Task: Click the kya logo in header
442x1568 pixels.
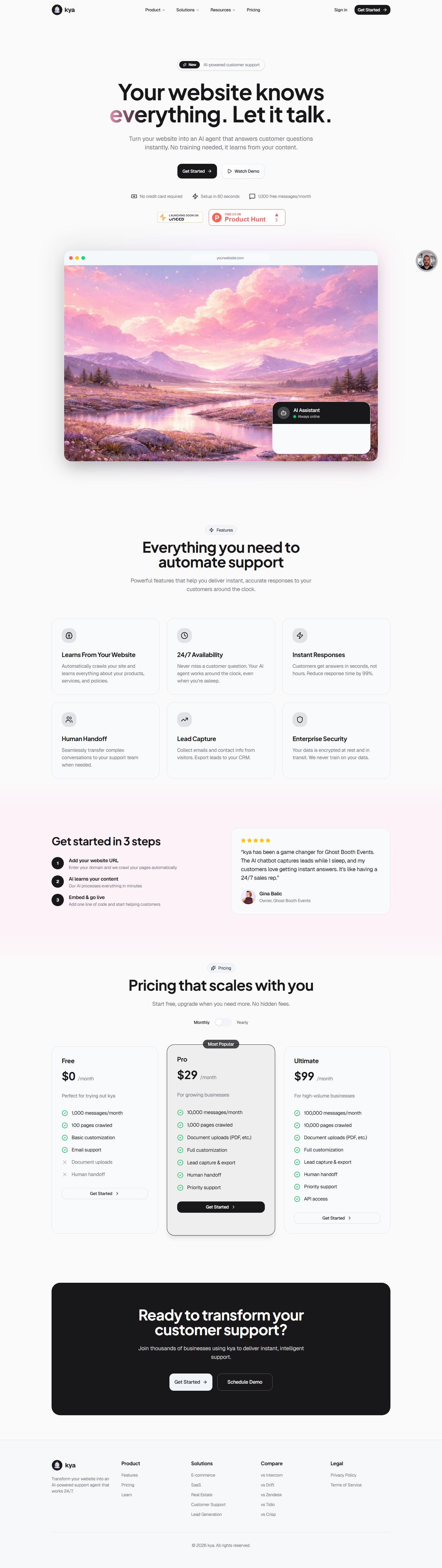Action: point(63,10)
